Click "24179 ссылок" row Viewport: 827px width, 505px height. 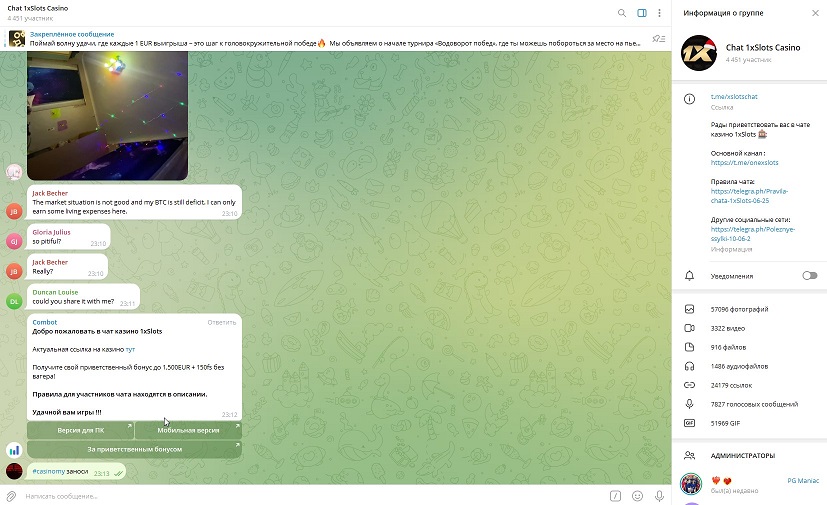click(x=749, y=385)
